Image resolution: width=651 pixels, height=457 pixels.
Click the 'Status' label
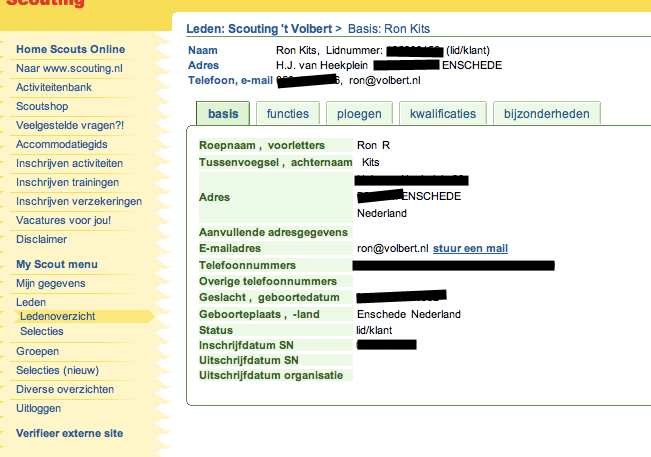215,330
